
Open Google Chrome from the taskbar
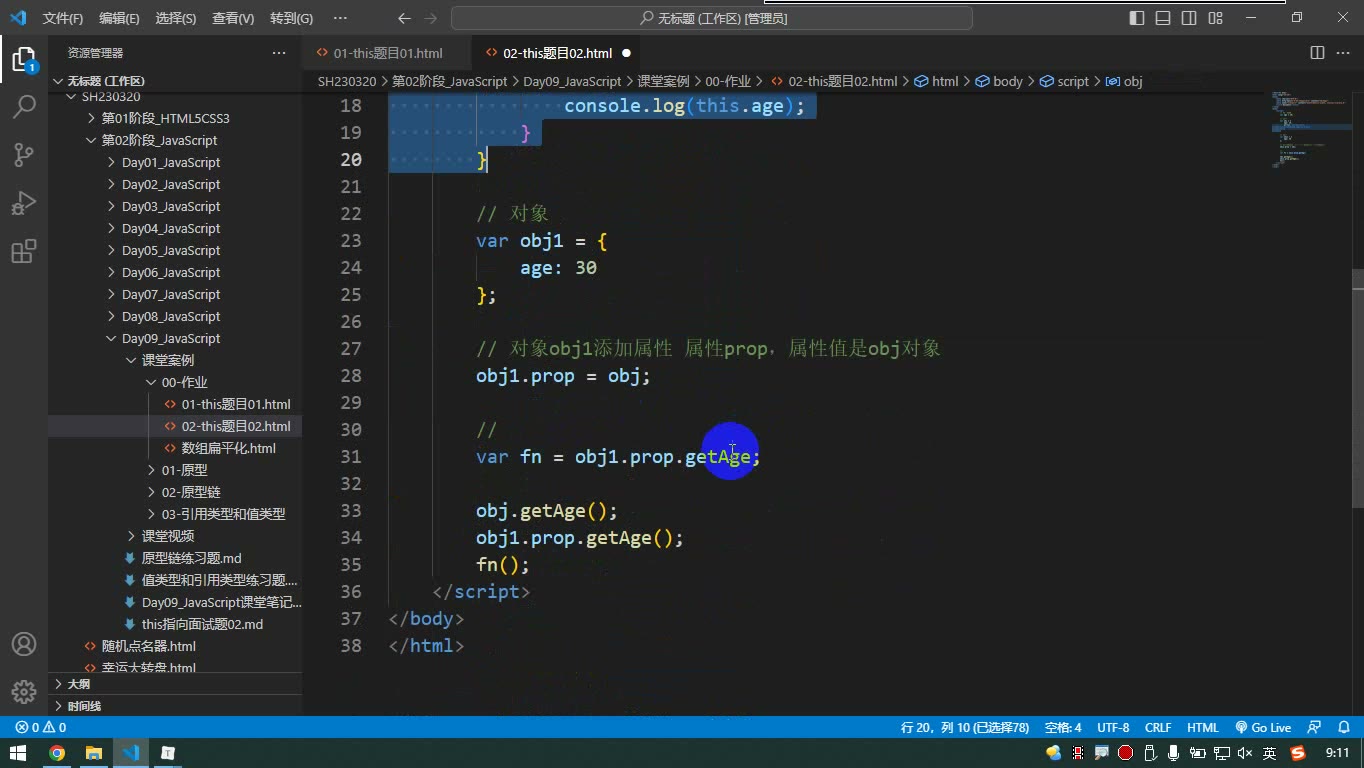point(57,753)
